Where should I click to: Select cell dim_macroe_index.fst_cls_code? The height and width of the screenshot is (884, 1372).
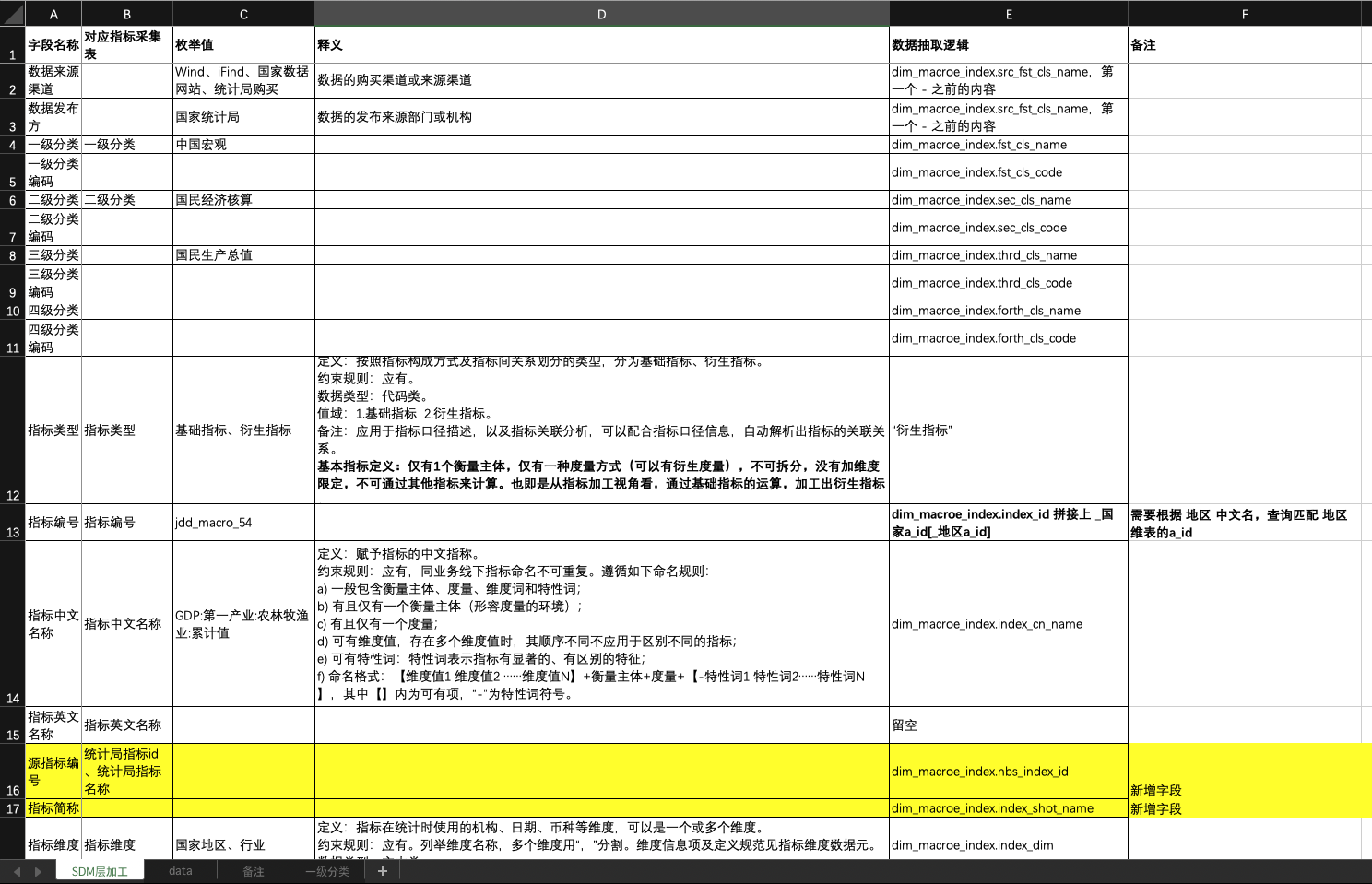pyautogui.click(x=1009, y=172)
